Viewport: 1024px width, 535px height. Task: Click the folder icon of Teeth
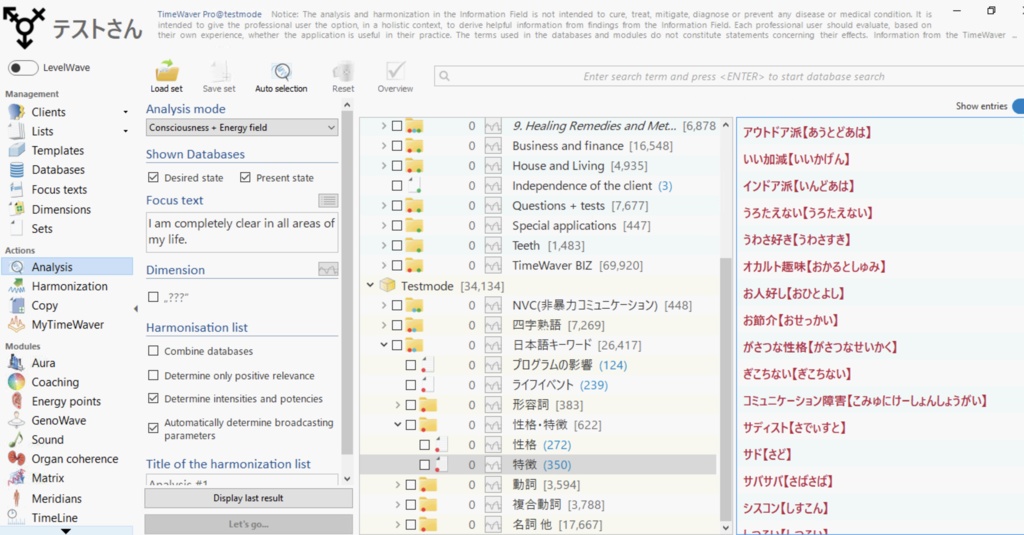pos(413,246)
